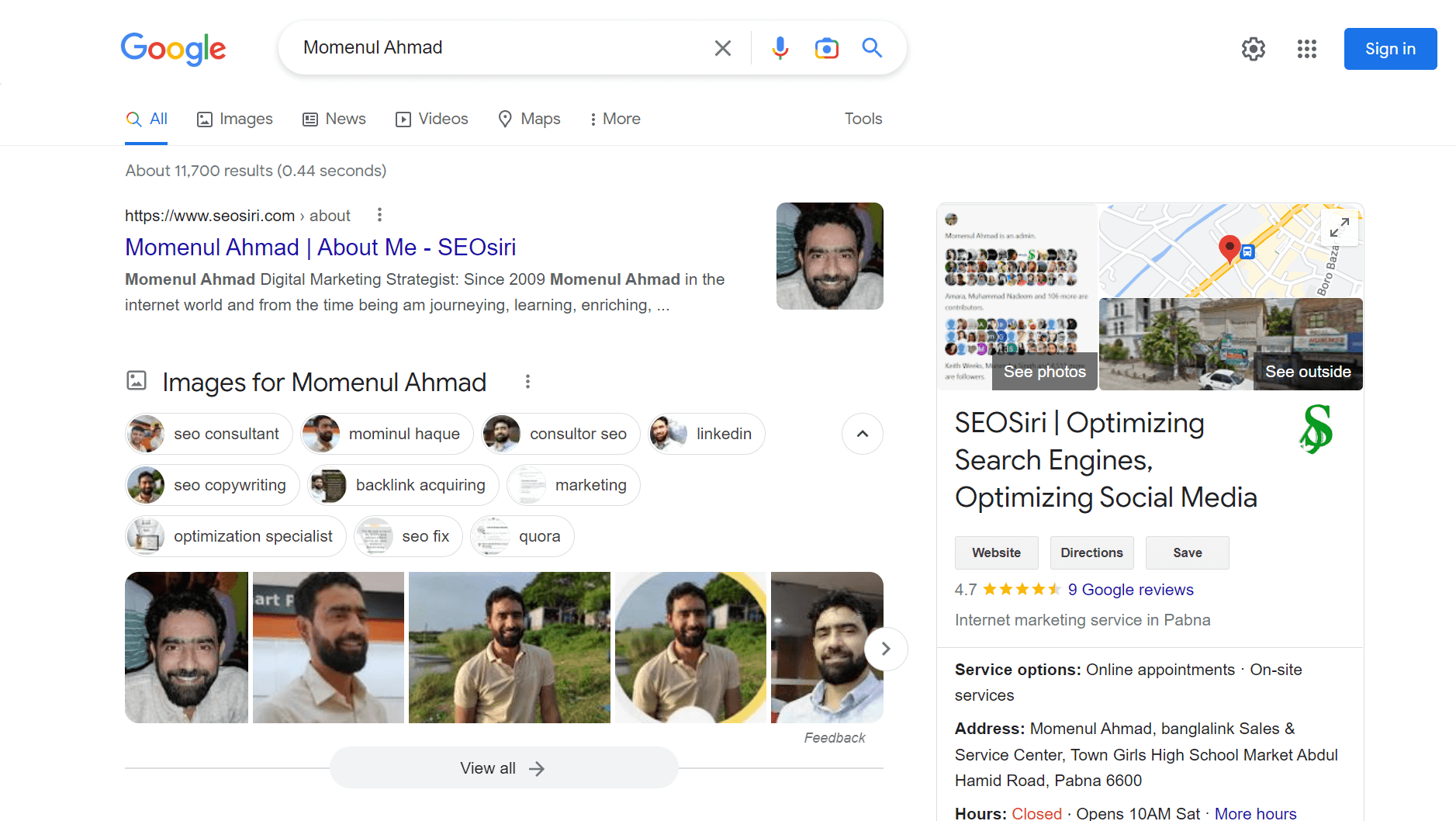Open options for Images for Momenul Ahmad
This screenshot has height=821, width=1456.
coord(527,382)
